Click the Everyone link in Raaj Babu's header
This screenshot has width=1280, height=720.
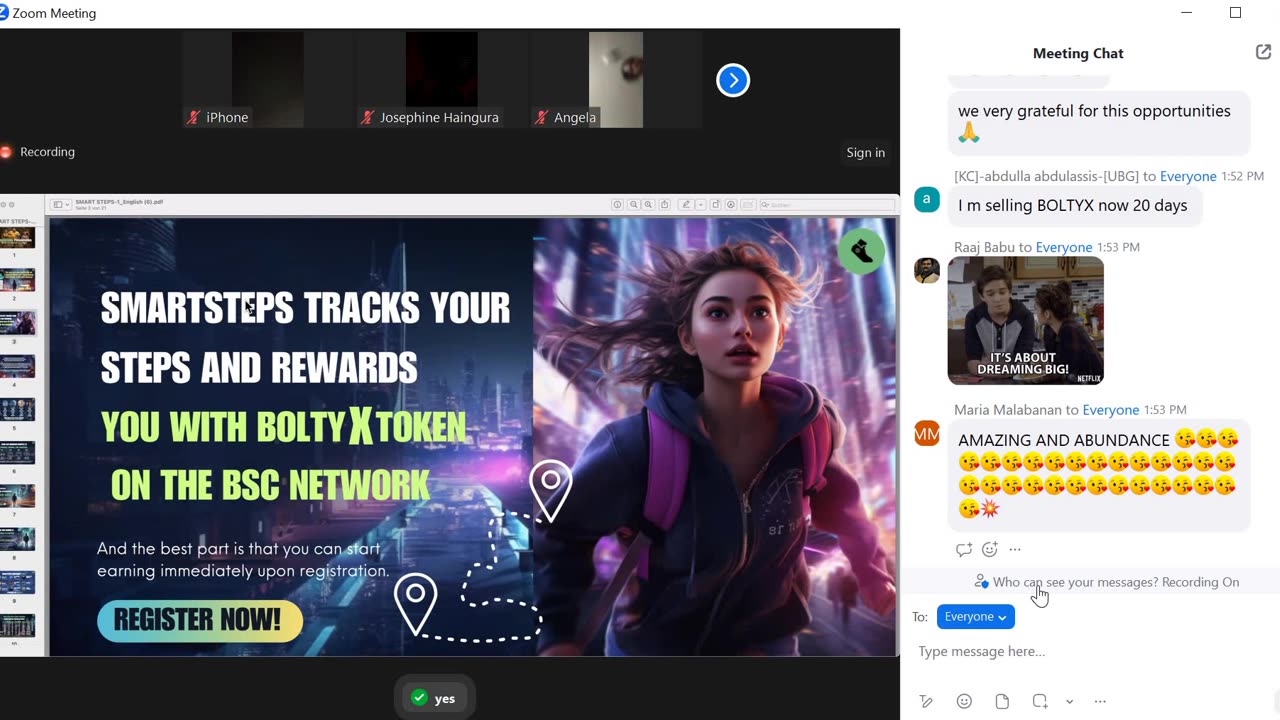(x=1064, y=247)
